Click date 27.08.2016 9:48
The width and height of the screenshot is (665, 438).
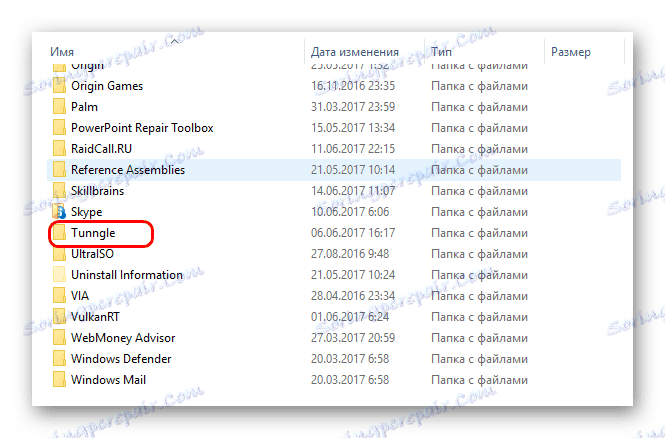click(x=350, y=254)
